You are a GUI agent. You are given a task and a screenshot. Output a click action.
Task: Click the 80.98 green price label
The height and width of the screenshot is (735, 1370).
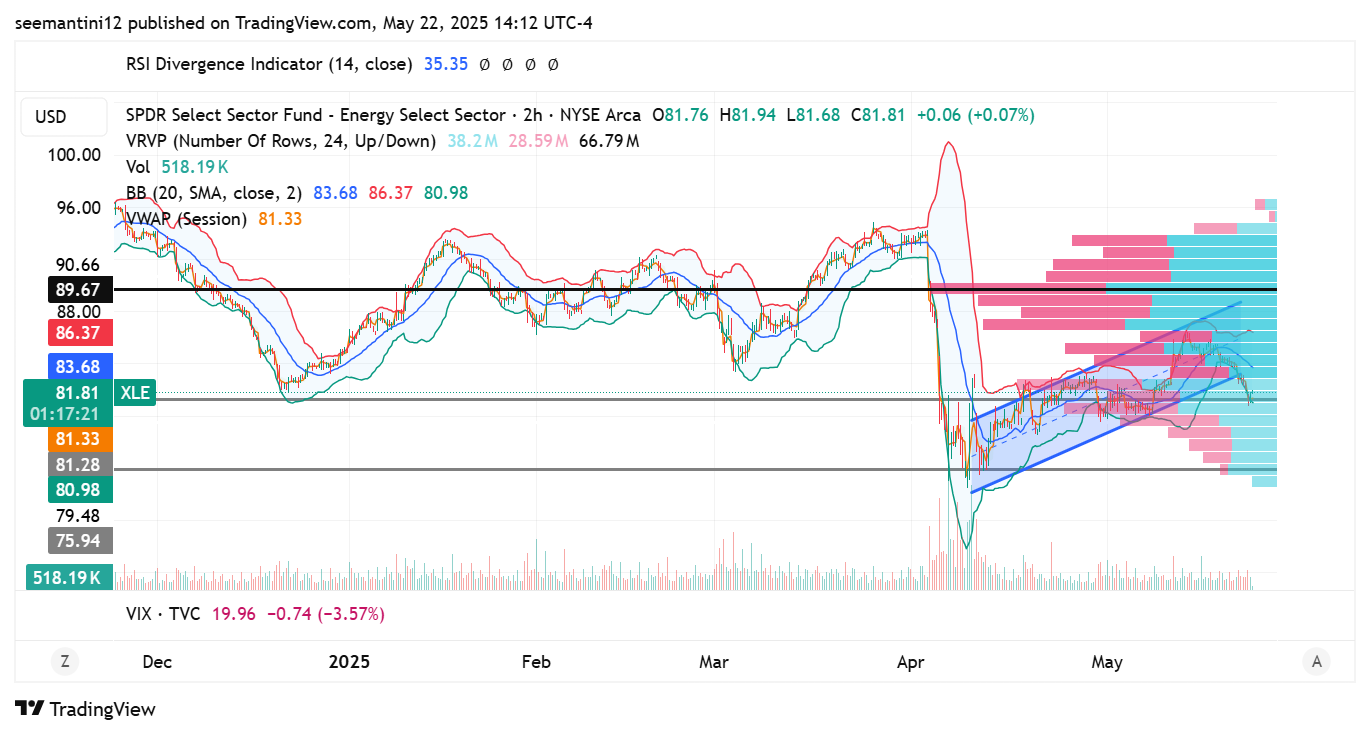point(80,490)
